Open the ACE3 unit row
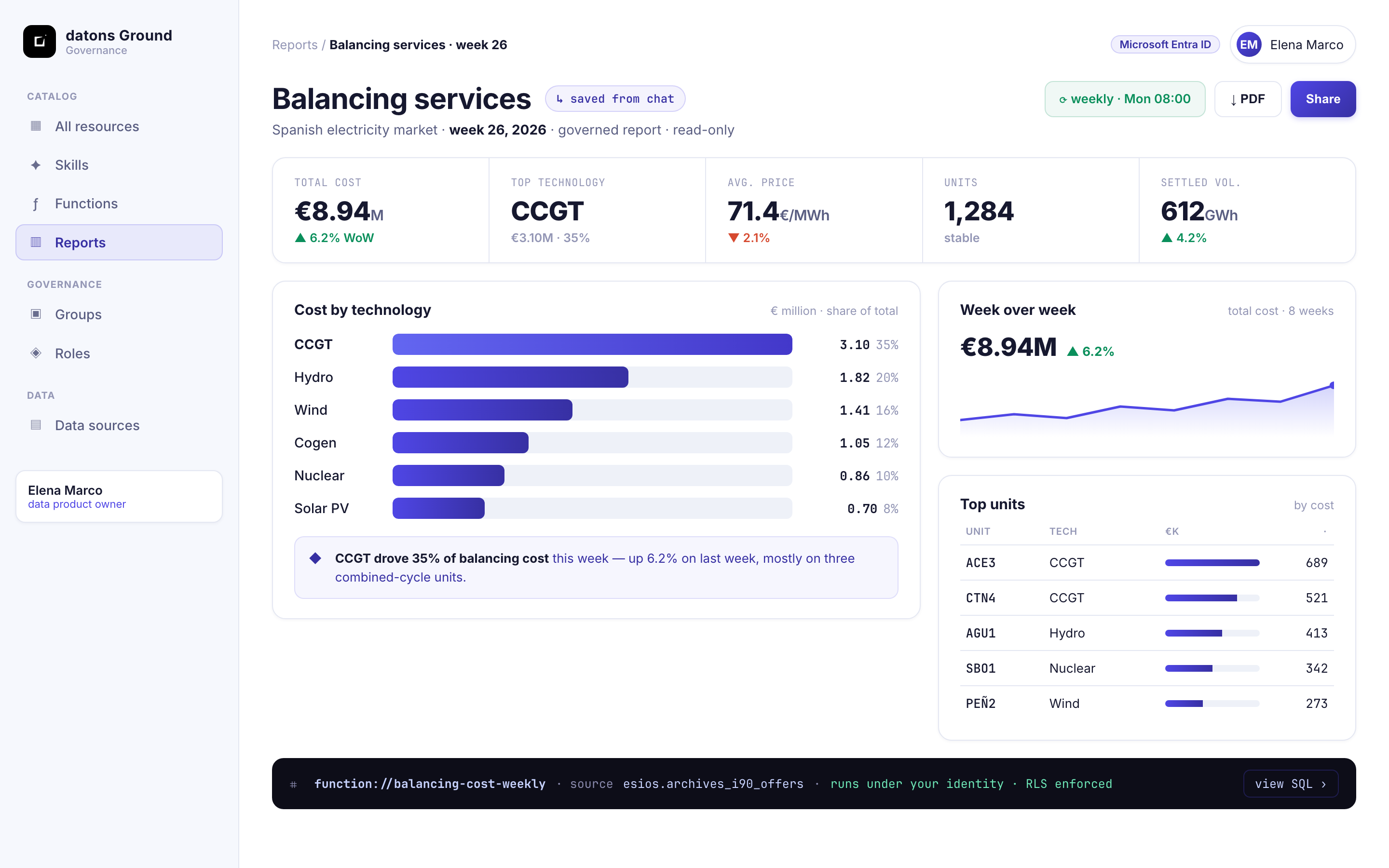Screen dimensions: 1389x868 point(1146,563)
